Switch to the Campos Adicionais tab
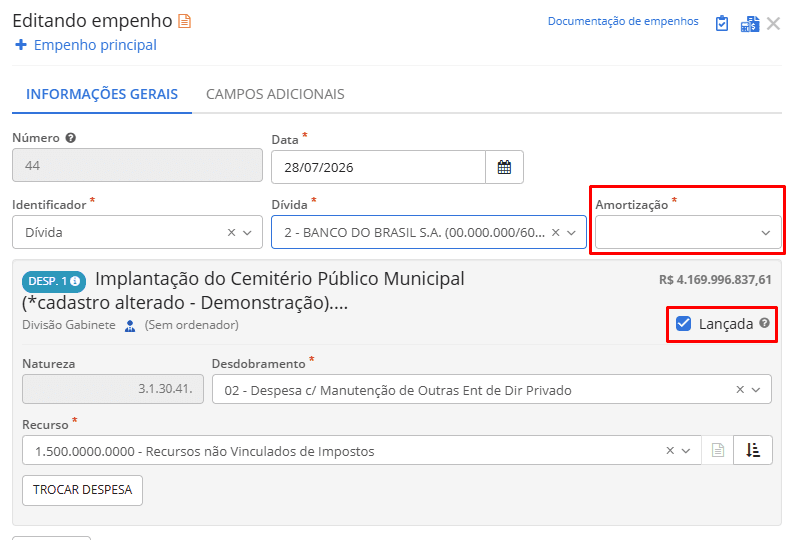 click(x=275, y=94)
